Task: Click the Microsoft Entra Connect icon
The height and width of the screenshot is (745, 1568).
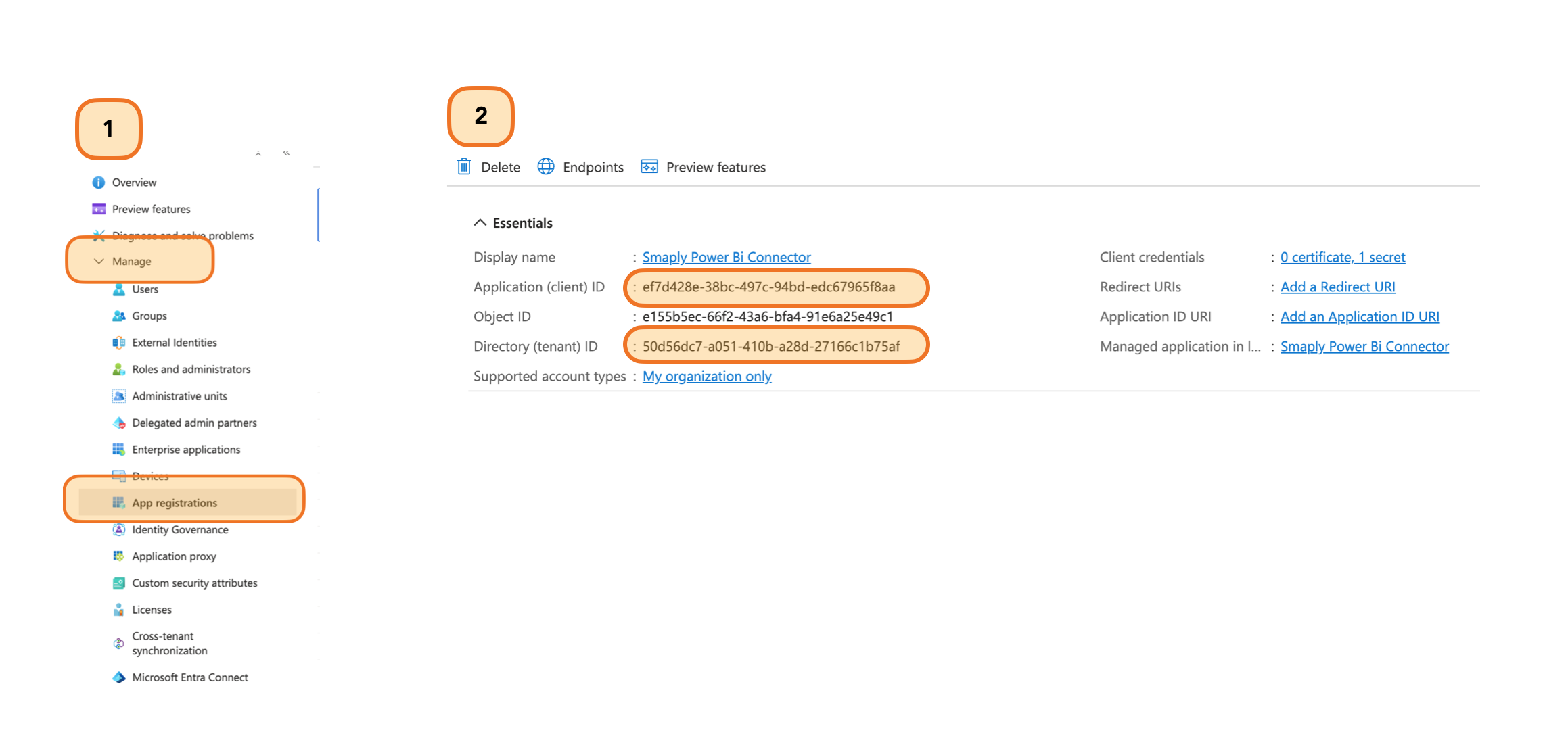Action: (119, 677)
